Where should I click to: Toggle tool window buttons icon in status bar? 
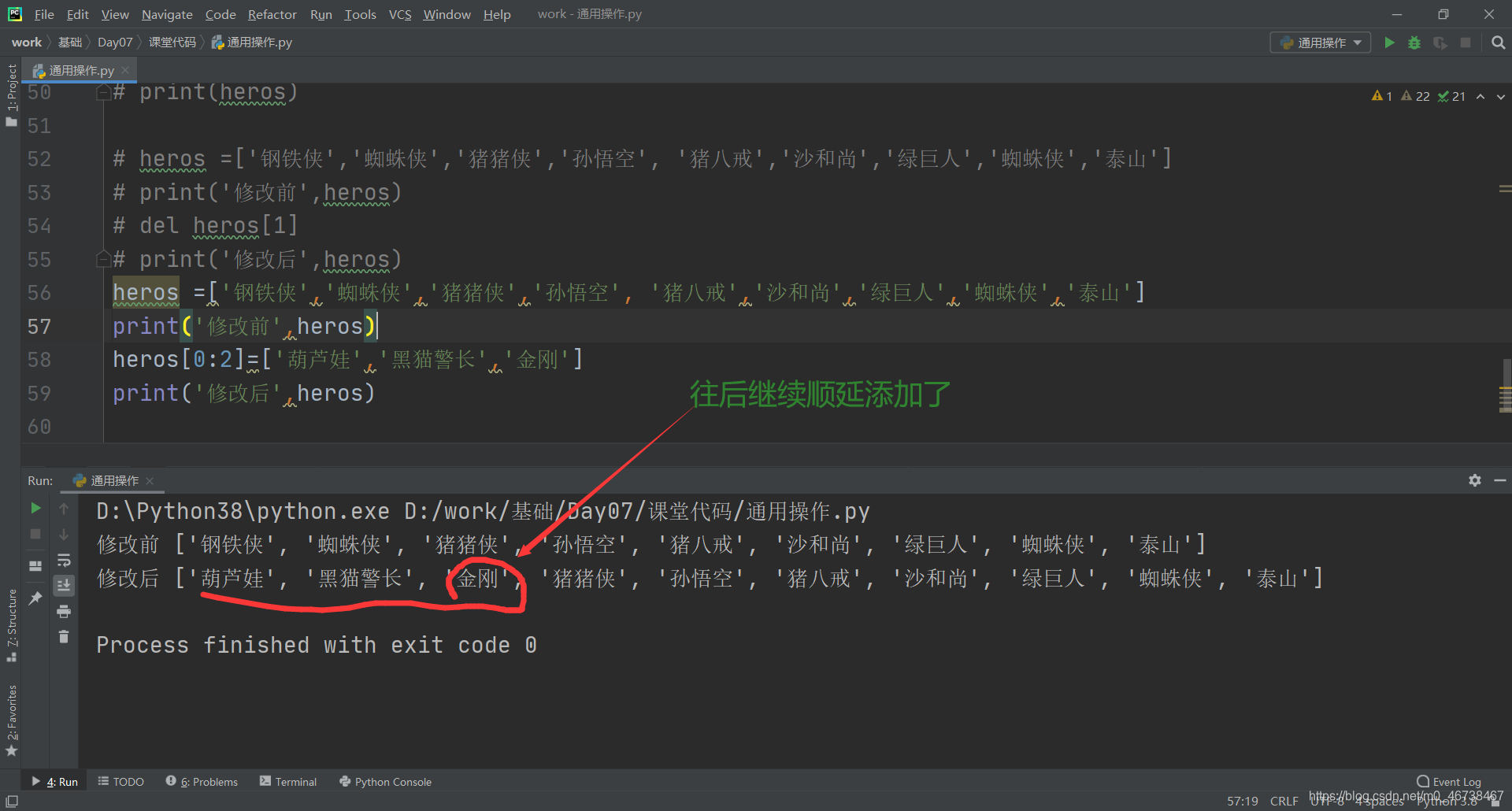pyautogui.click(x=12, y=801)
